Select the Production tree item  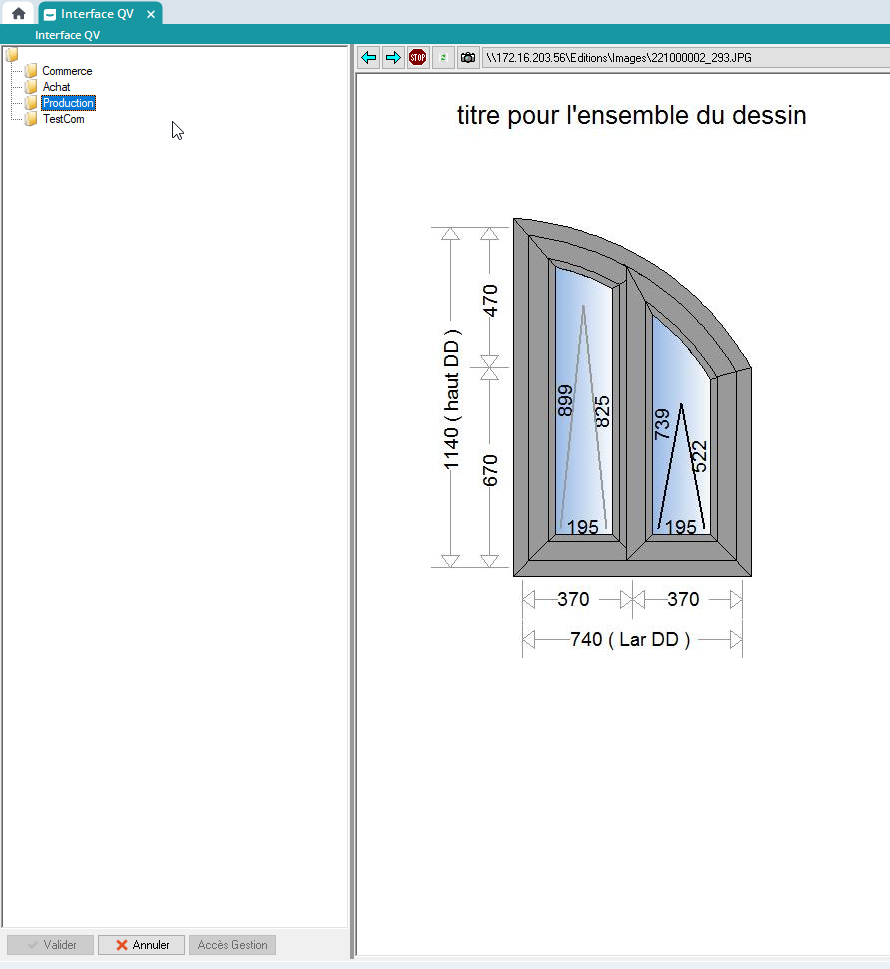tap(68, 103)
